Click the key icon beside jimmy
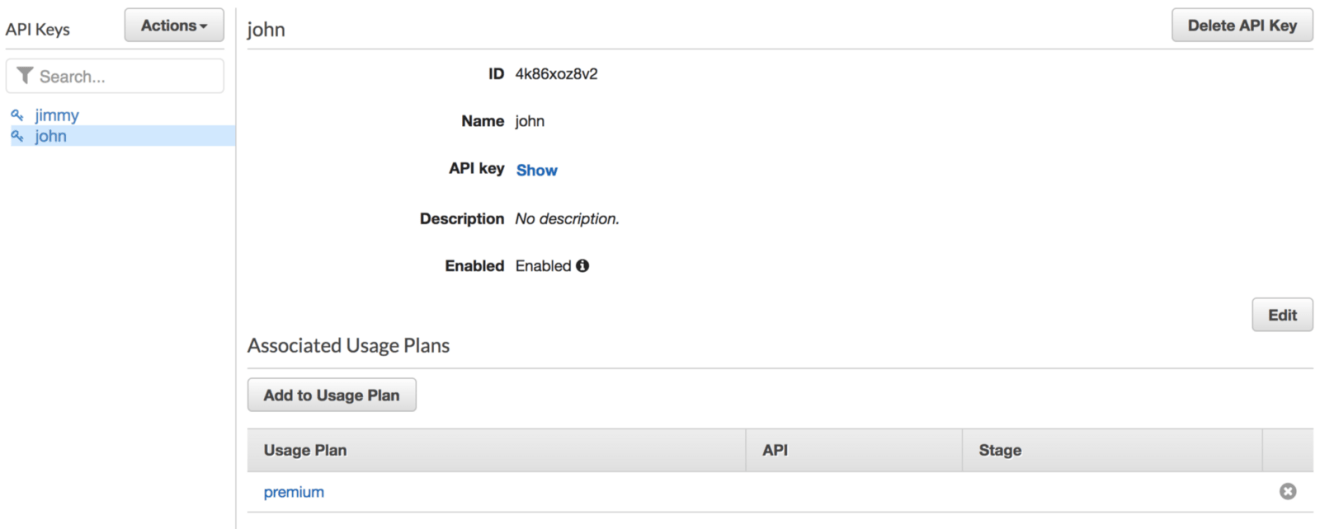 pos(17,115)
